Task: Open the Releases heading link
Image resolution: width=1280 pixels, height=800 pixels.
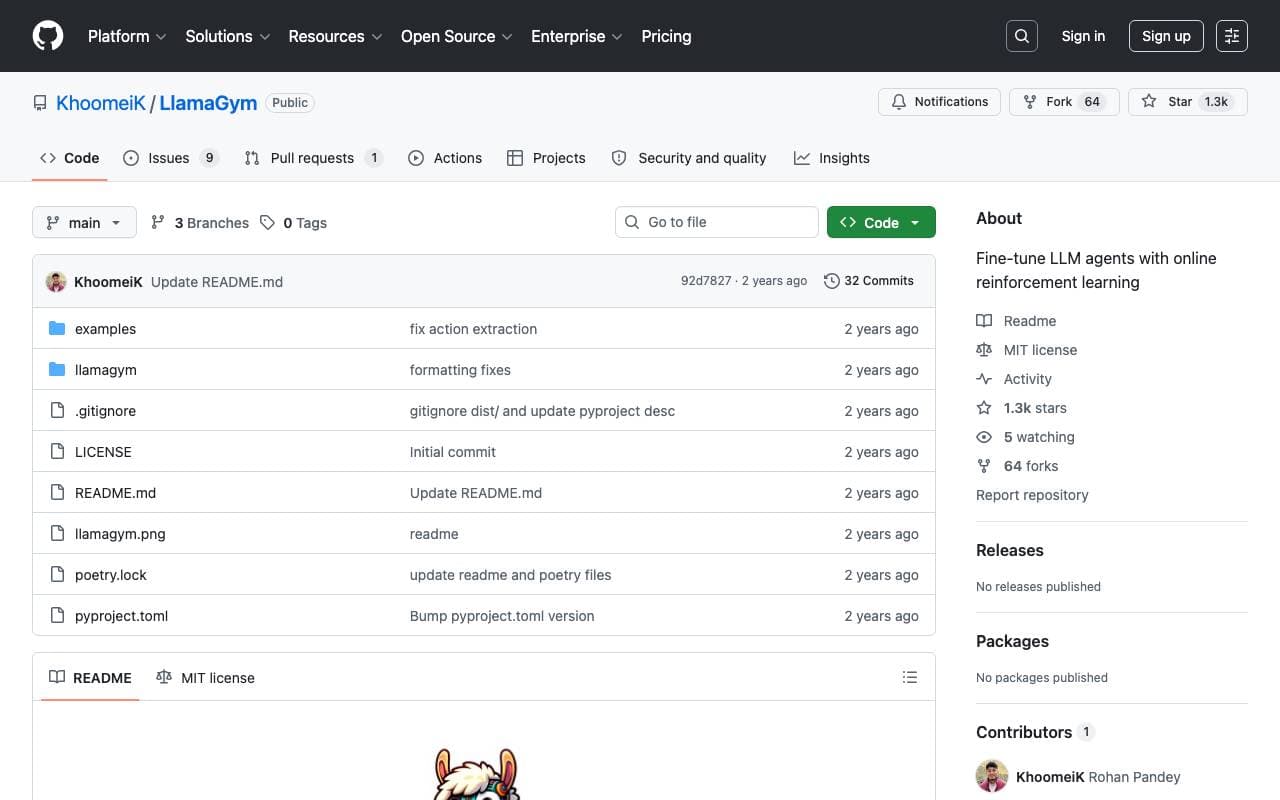Action: point(1010,550)
